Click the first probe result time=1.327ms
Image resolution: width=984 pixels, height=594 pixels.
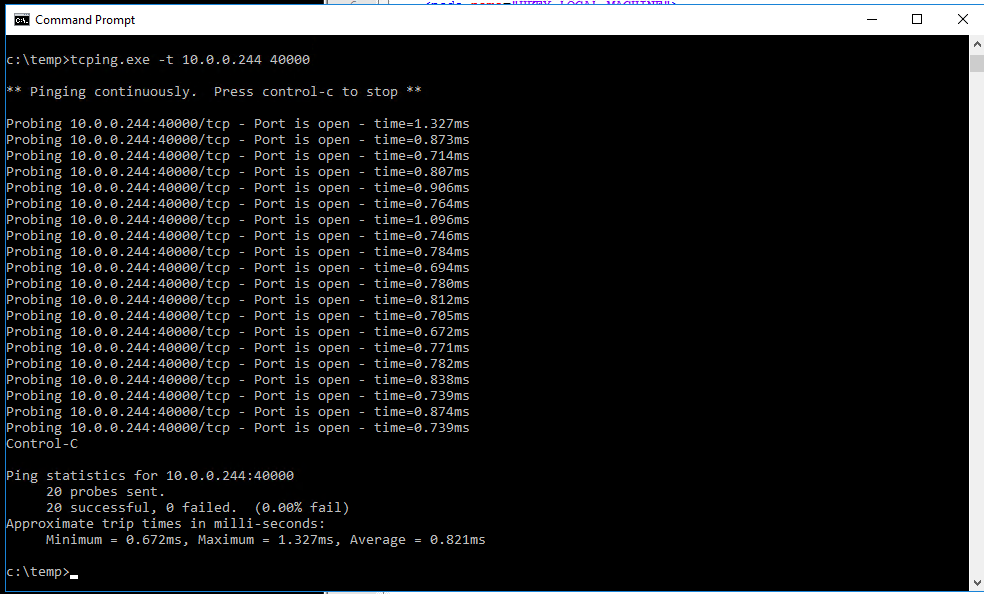point(421,124)
